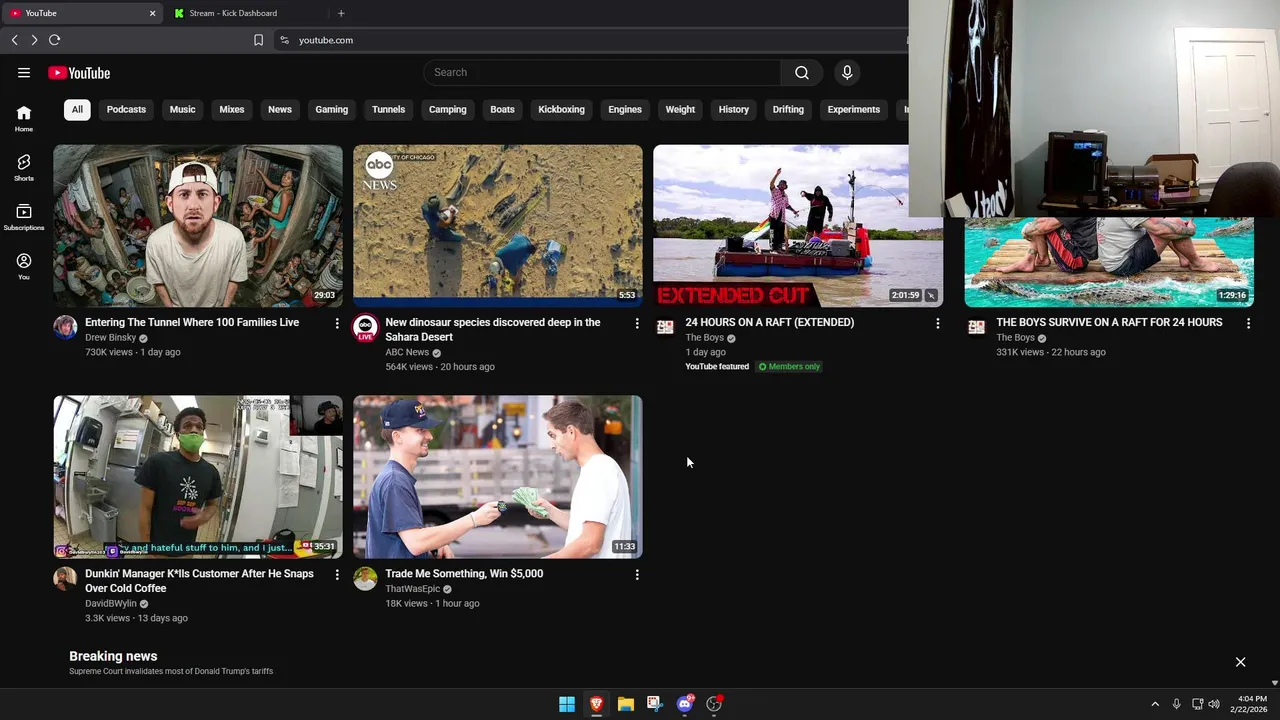The height and width of the screenshot is (720, 1280).
Task: Select the All filter chip
Action: coord(77,109)
